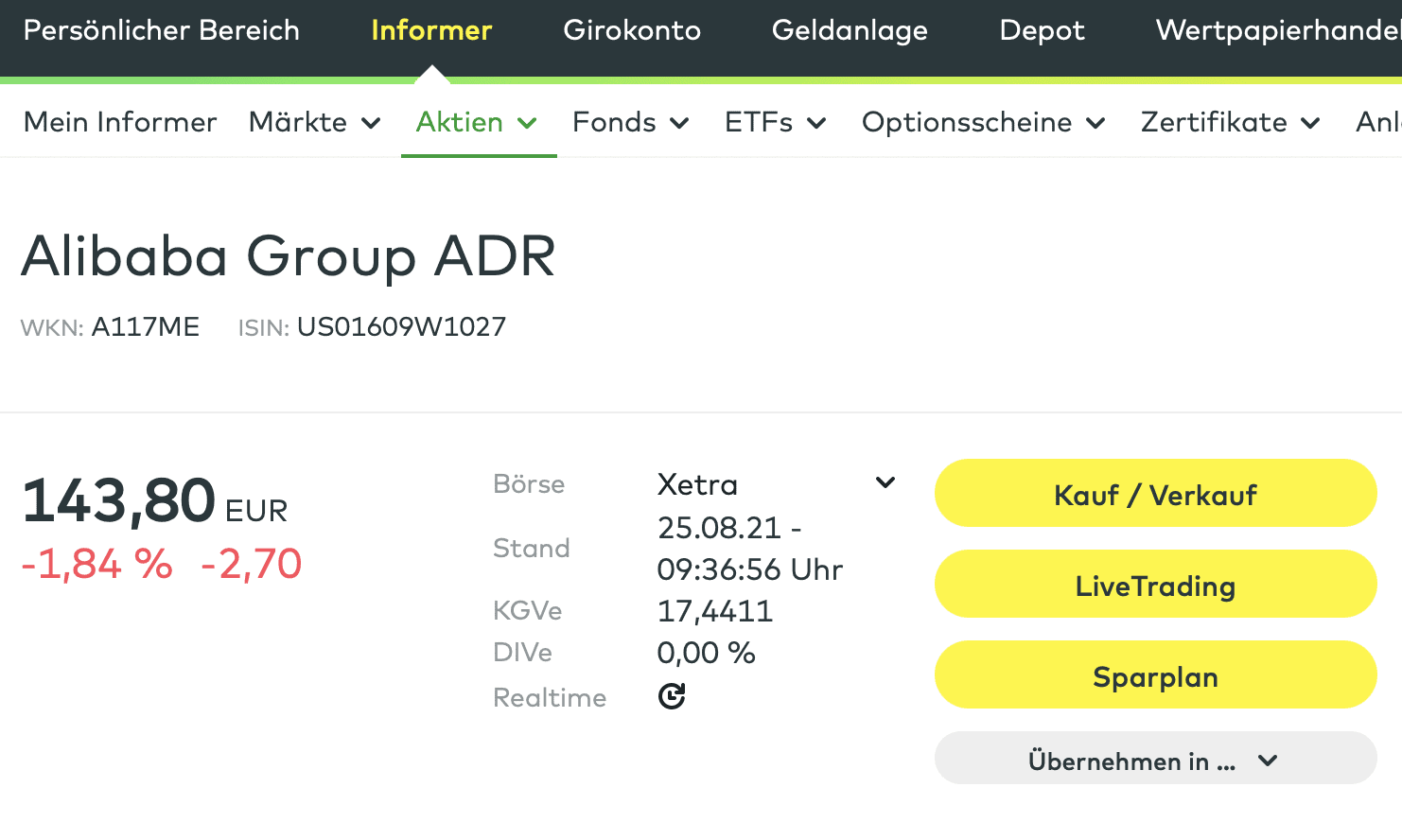Click the Kauf / Verkauf button
1402x840 pixels.
[1155, 494]
